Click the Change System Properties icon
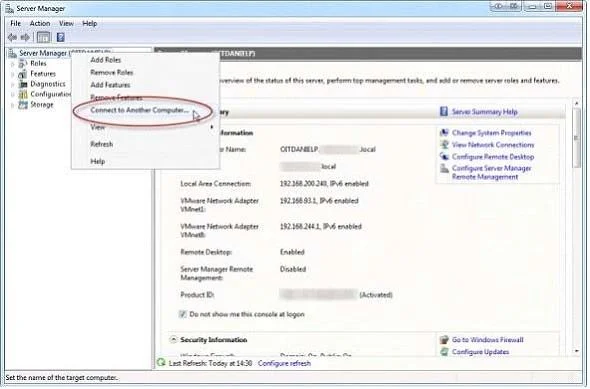 tap(444, 132)
